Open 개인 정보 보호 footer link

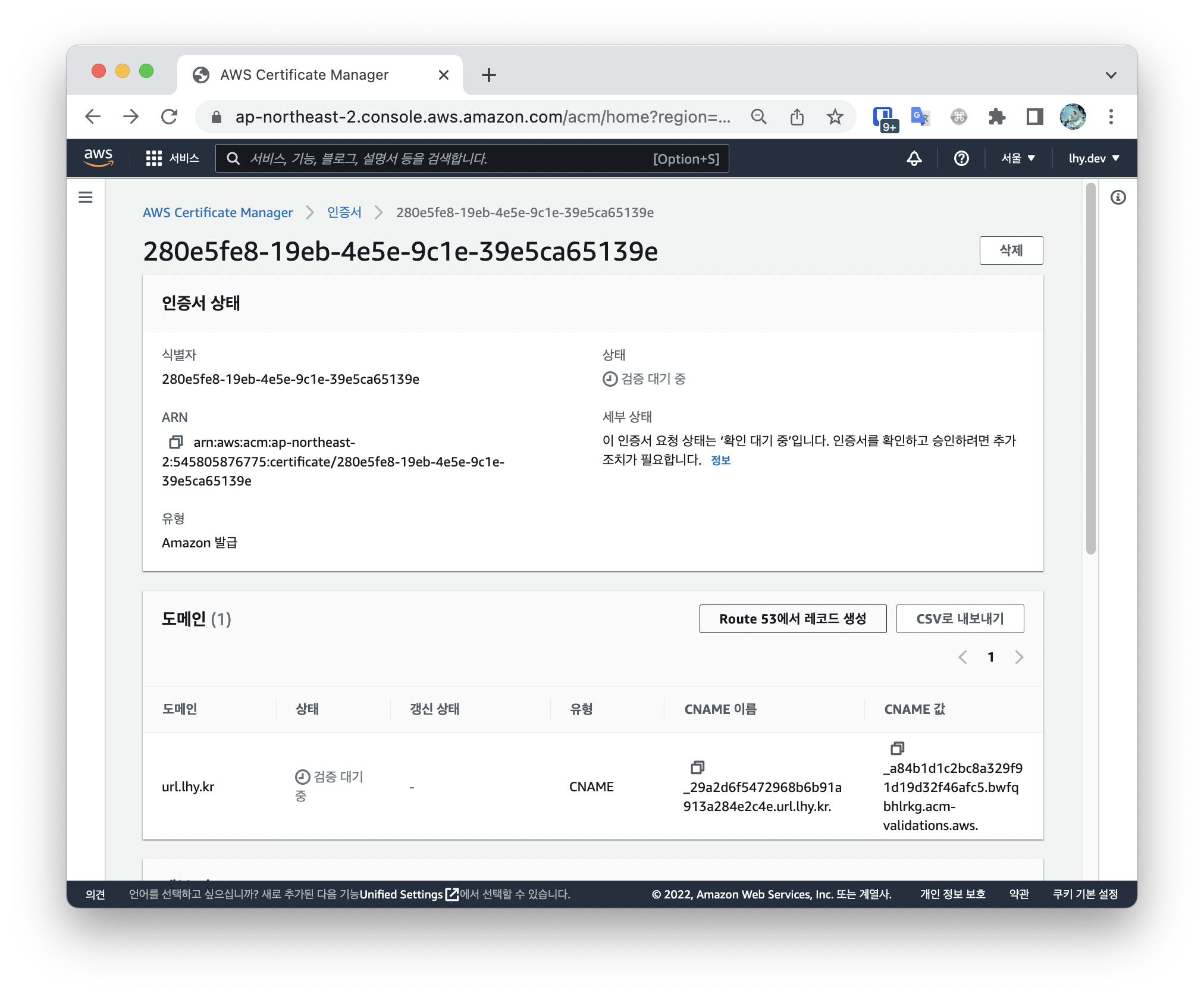point(952,894)
